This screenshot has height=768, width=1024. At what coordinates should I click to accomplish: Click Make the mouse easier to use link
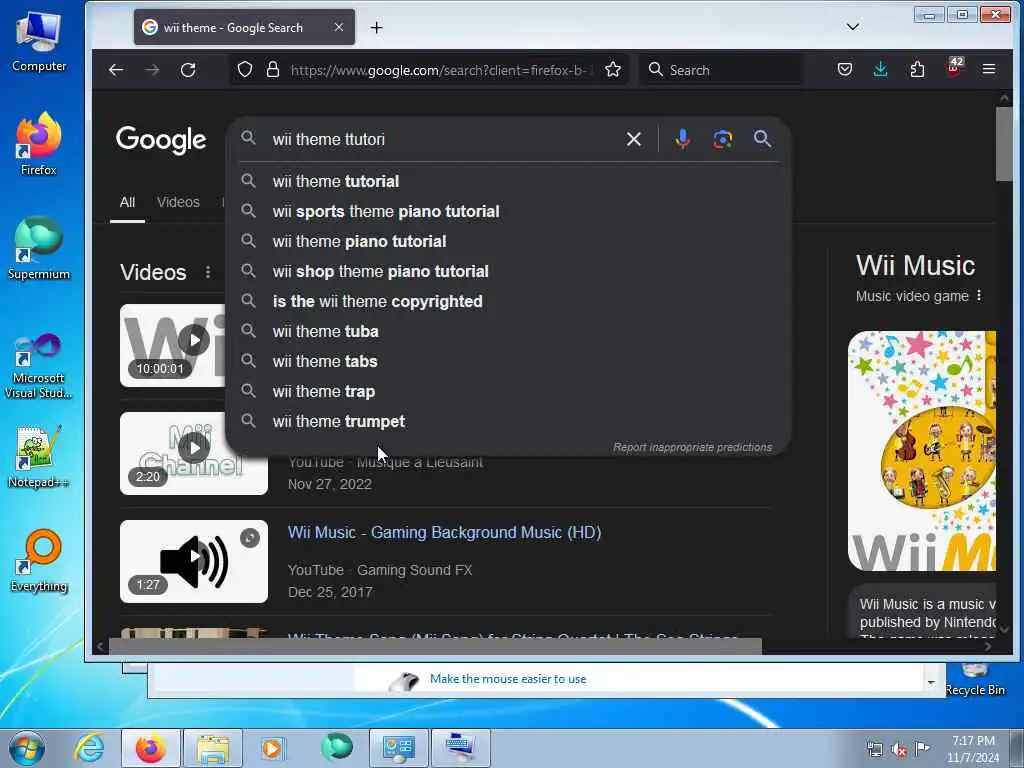tap(507, 679)
